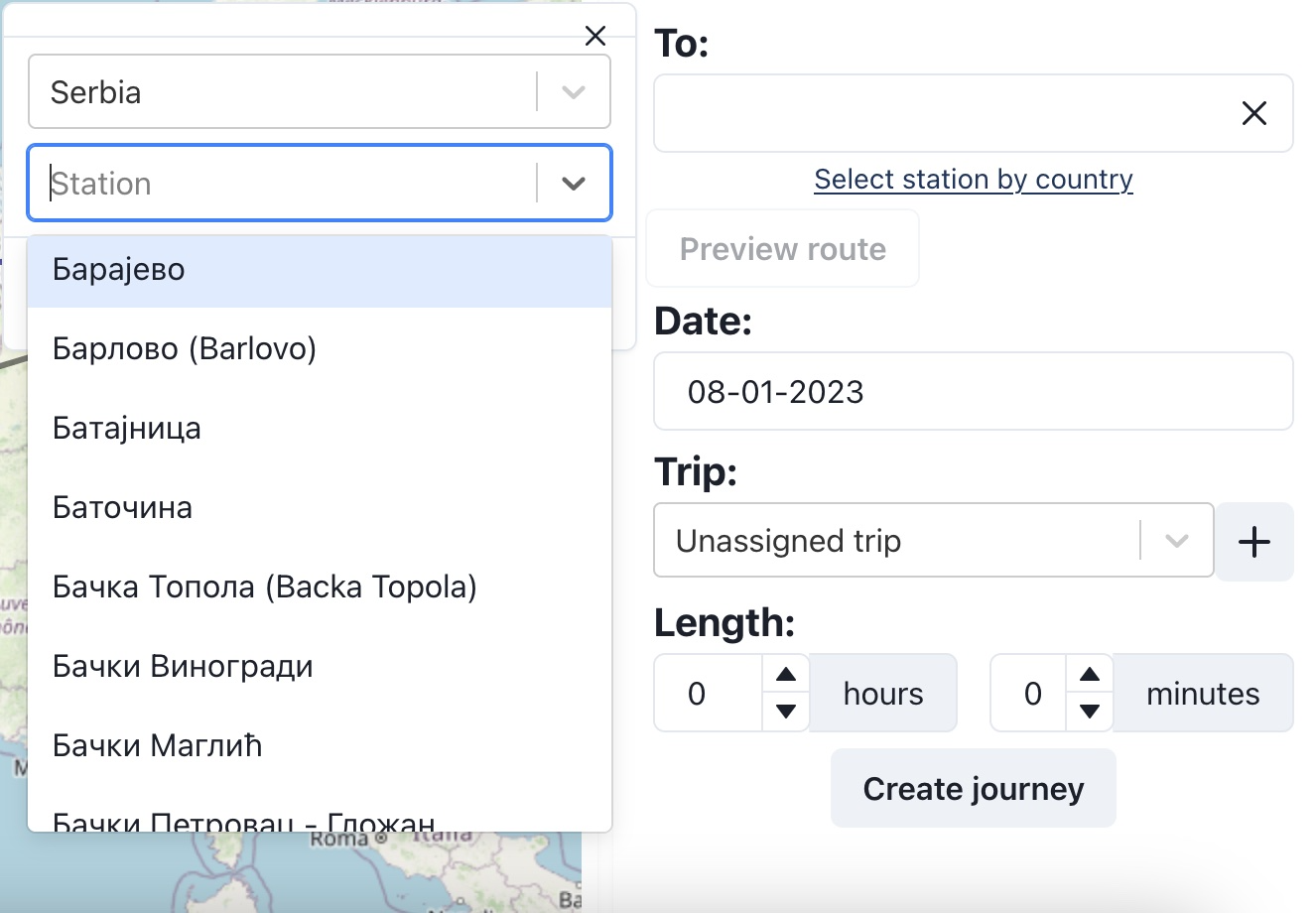Screen dimensions: 1316x913
Task: Open the Unassigned trip dropdown
Action: click(1176, 541)
